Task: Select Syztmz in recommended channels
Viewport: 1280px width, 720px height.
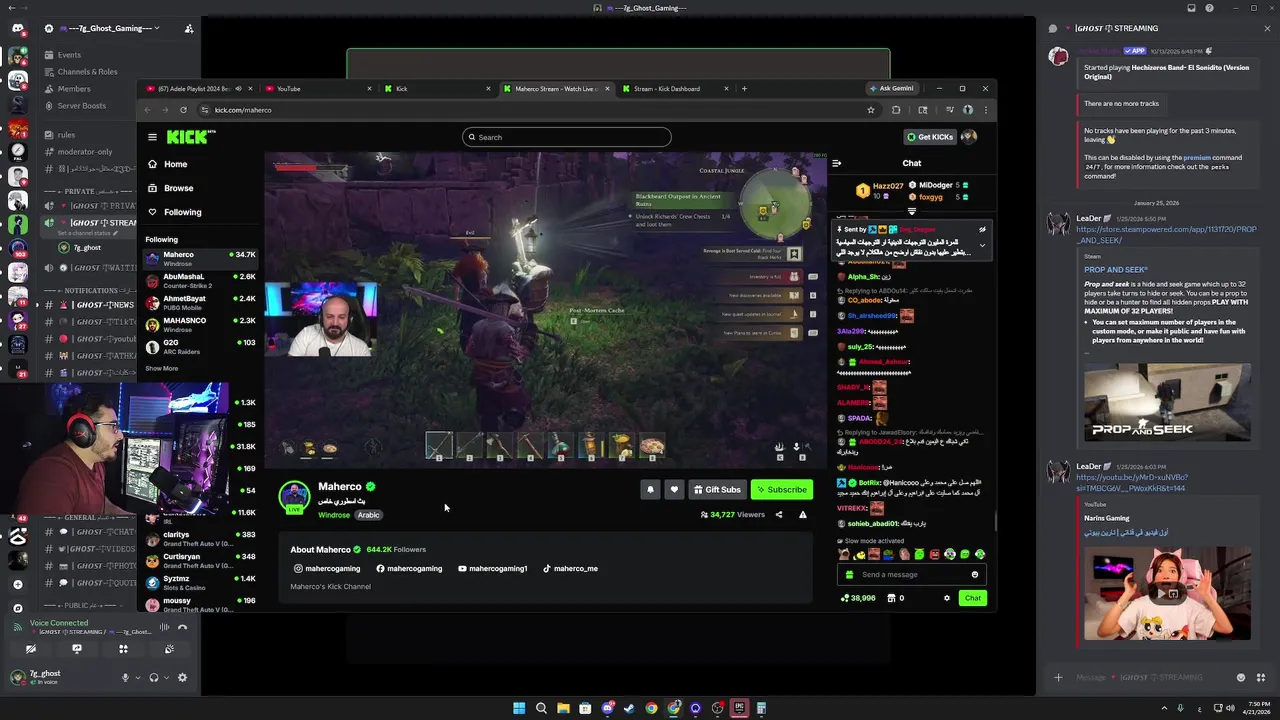Action: tap(201, 582)
